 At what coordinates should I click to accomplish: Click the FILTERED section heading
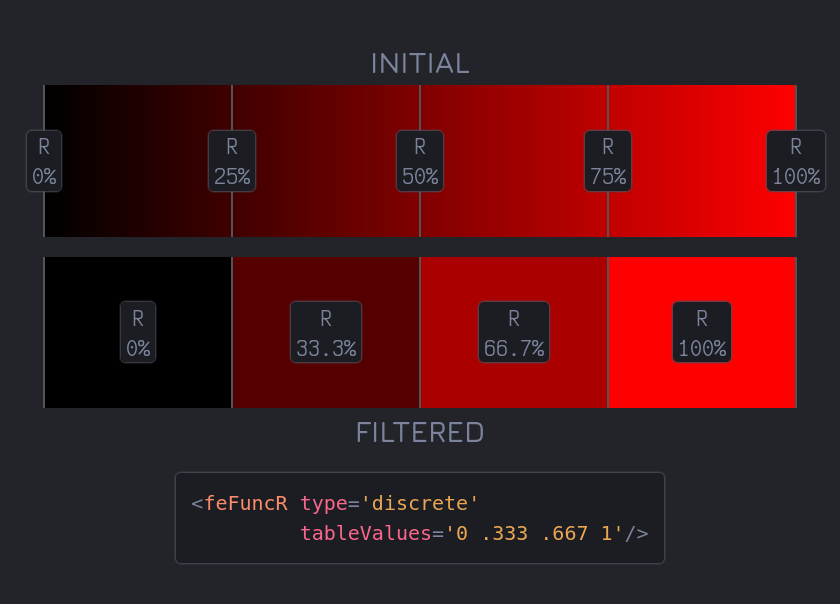419,432
